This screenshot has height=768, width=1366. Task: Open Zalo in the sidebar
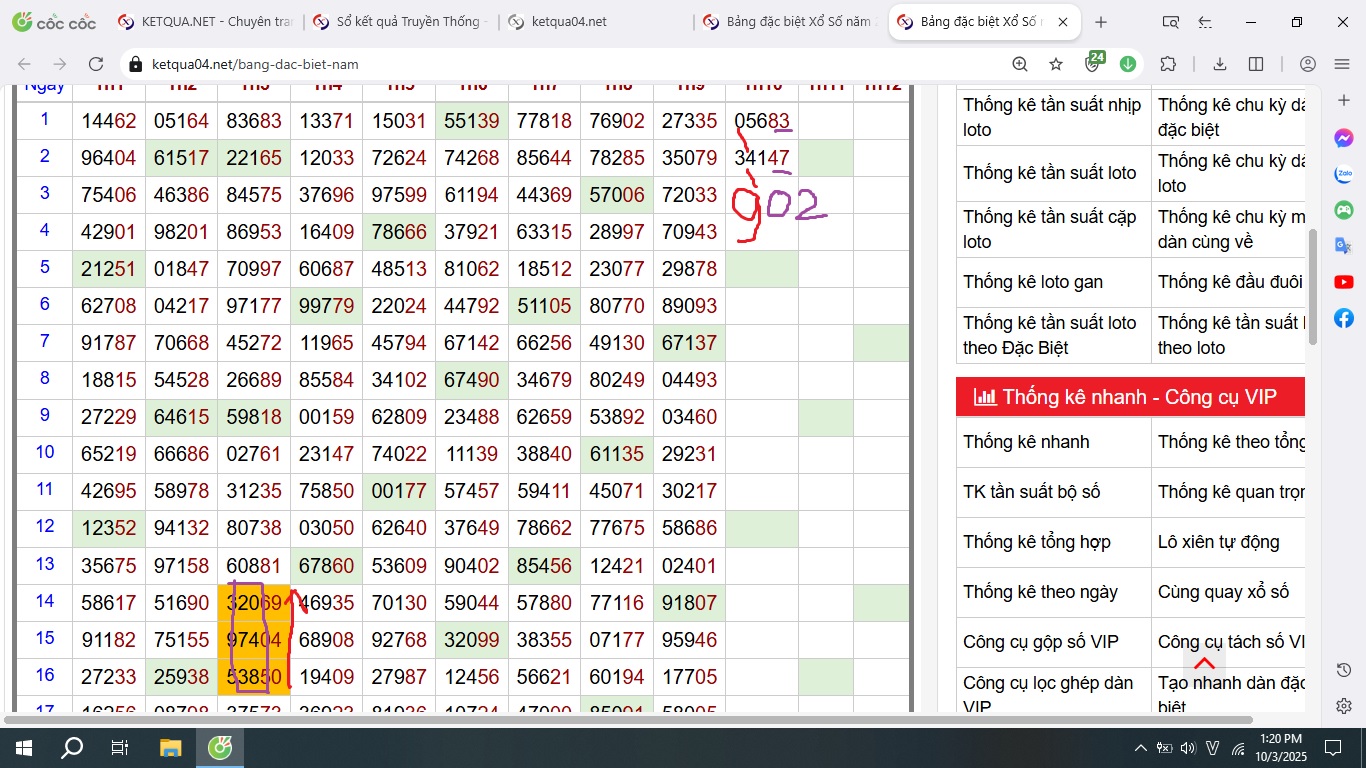point(1344,174)
